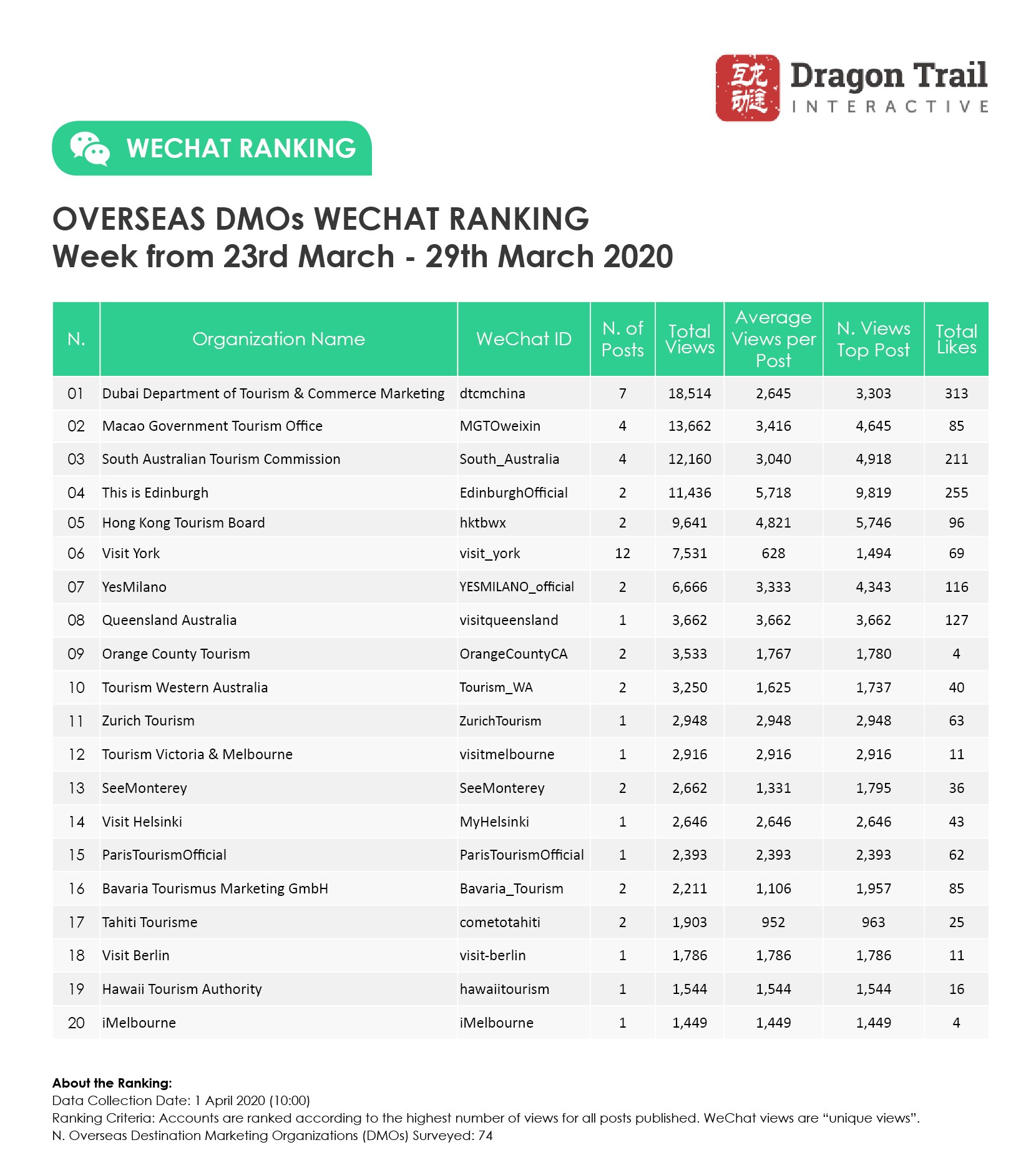Click the Average Views per Post header

(773, 339)
